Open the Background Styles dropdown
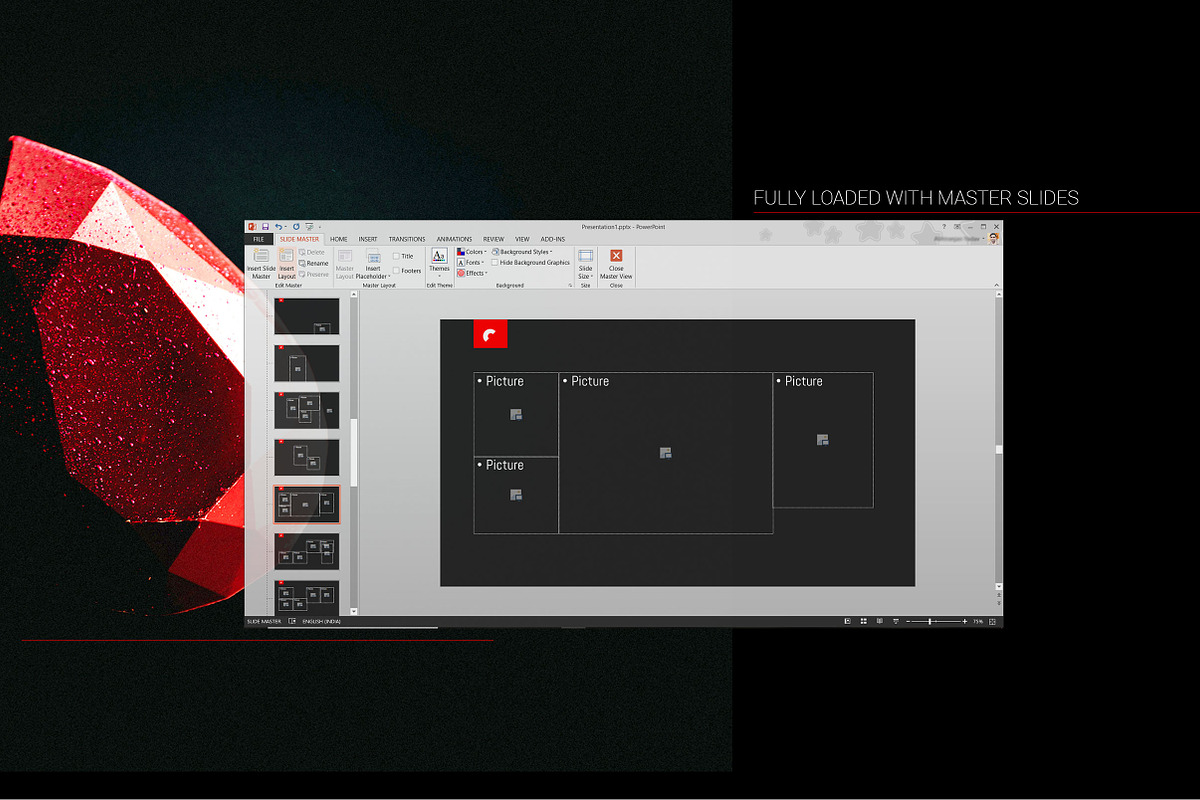Screen dimensions: 1200x800 522,252
